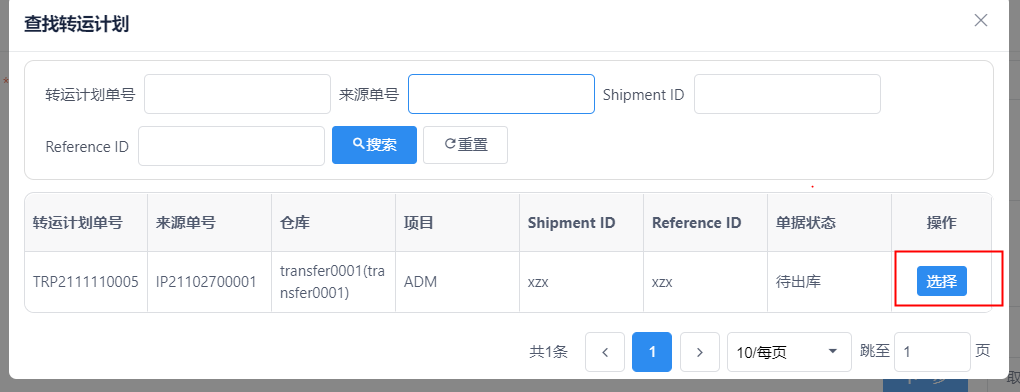Screen dimensions: 1020x392
Task: Click the 待出库 status cell
Action: [829, 282]
